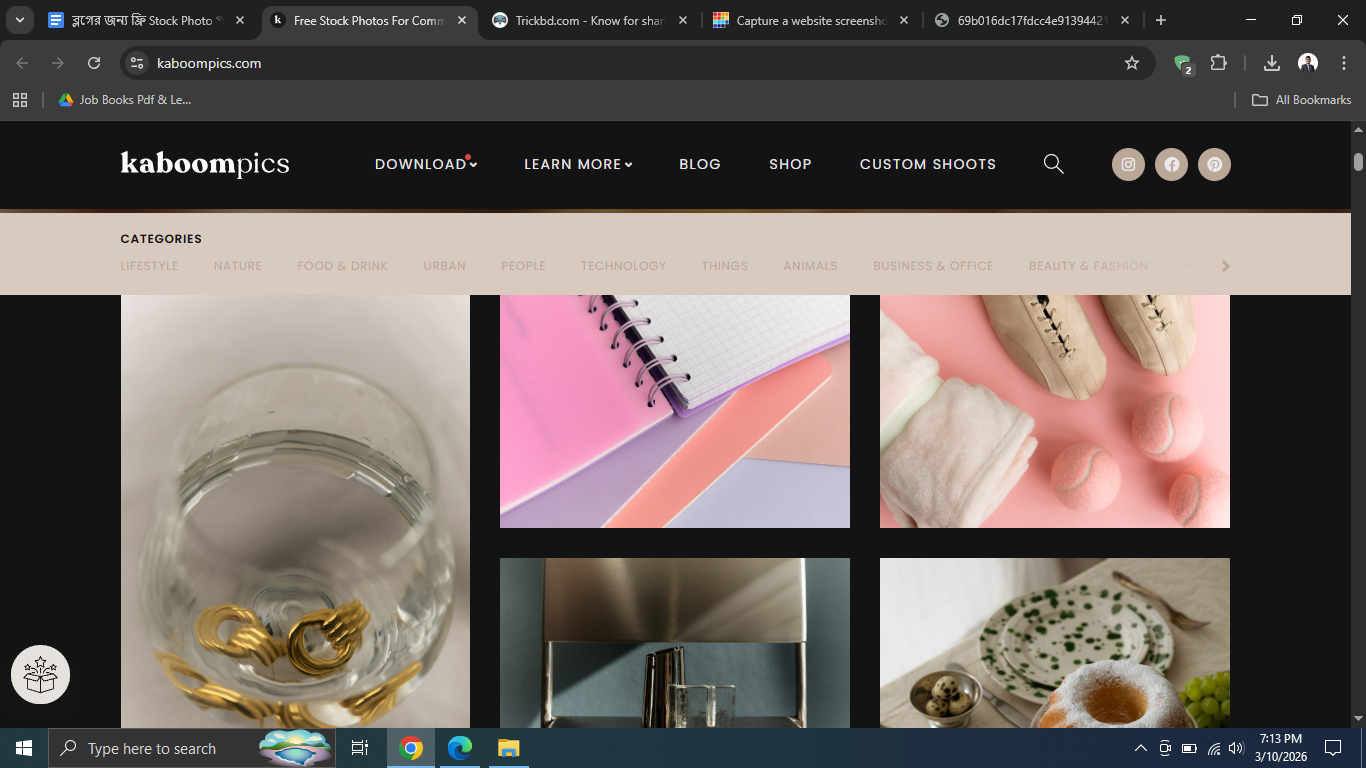Viewport: 1366px width, 768px height.
Task: Browse the URBAN category
Action: click(x=444, y=266)
